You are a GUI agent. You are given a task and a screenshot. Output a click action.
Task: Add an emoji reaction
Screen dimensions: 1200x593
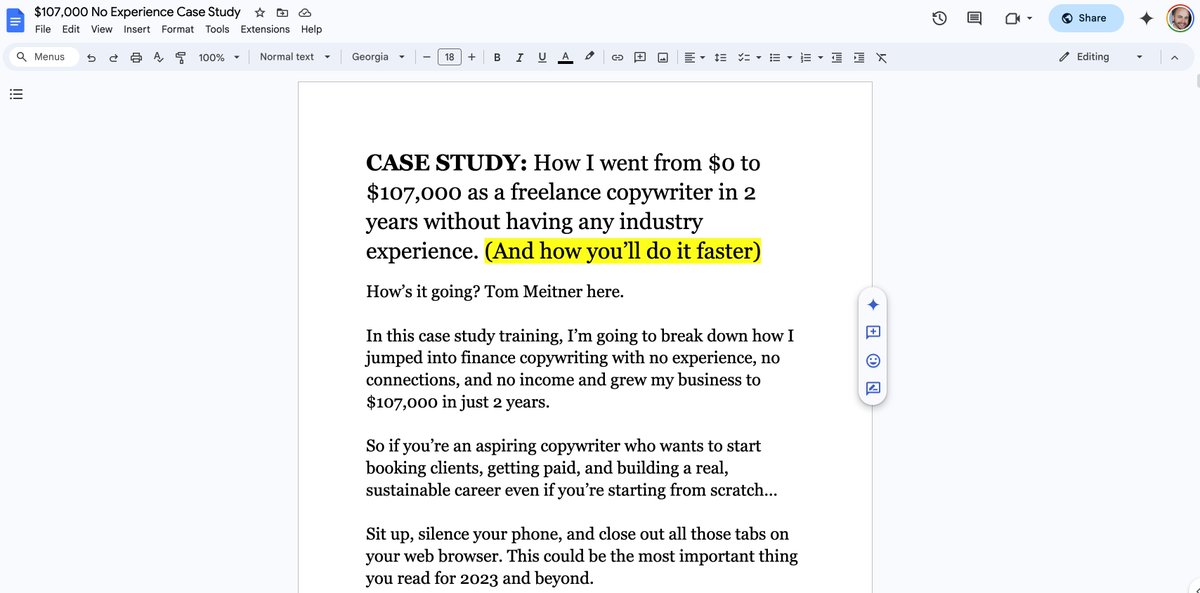pyautogui.click(x=873, y=361)
